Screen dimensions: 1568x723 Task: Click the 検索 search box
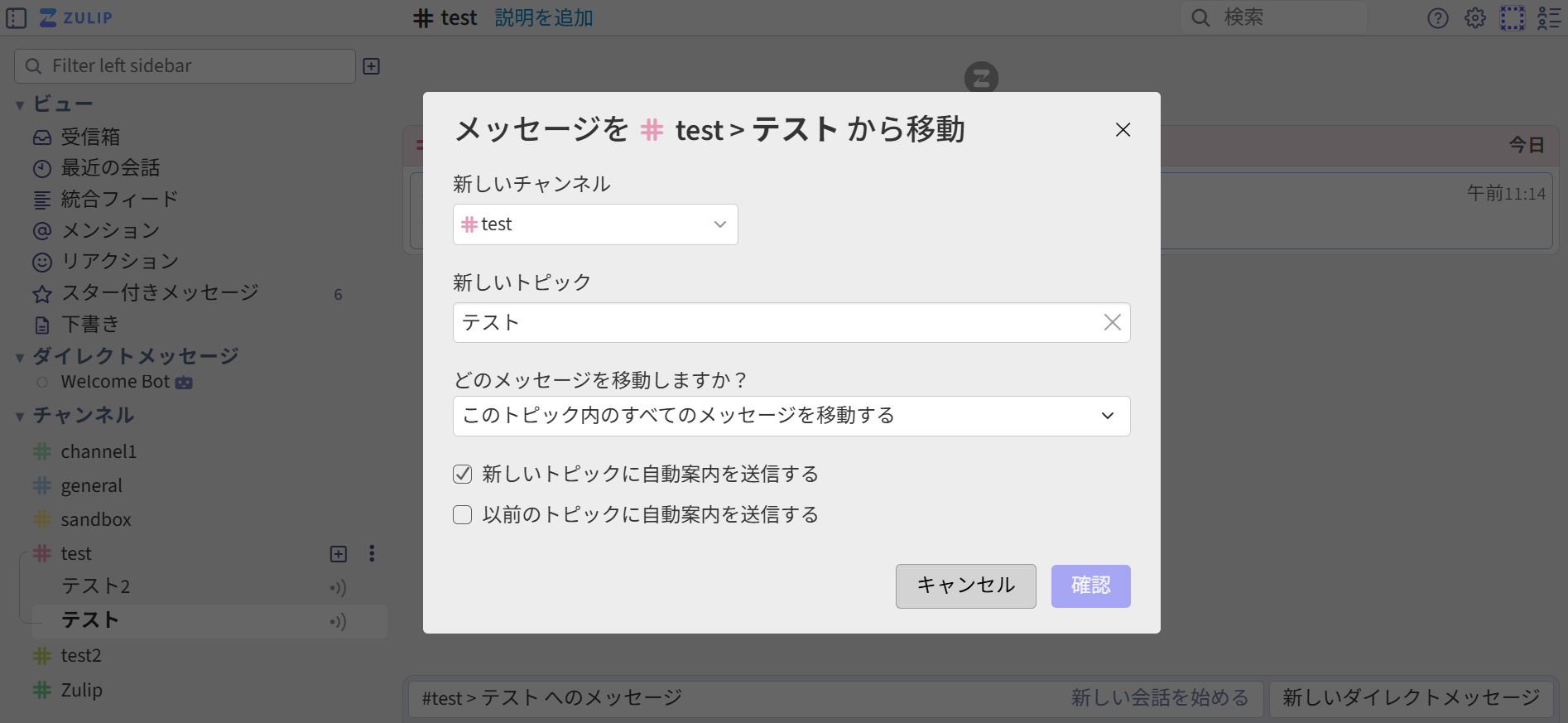[1273, 17]
